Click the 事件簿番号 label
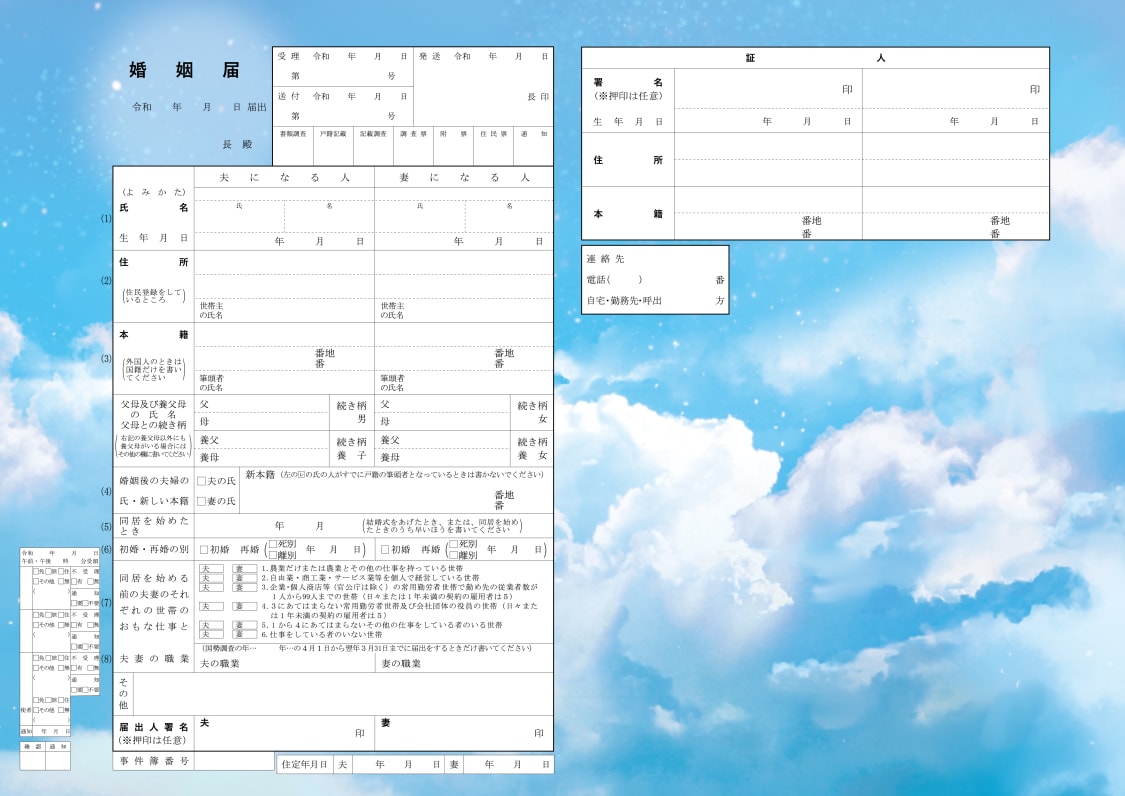This screenshot has width=1125, height=796. [154, 761]
